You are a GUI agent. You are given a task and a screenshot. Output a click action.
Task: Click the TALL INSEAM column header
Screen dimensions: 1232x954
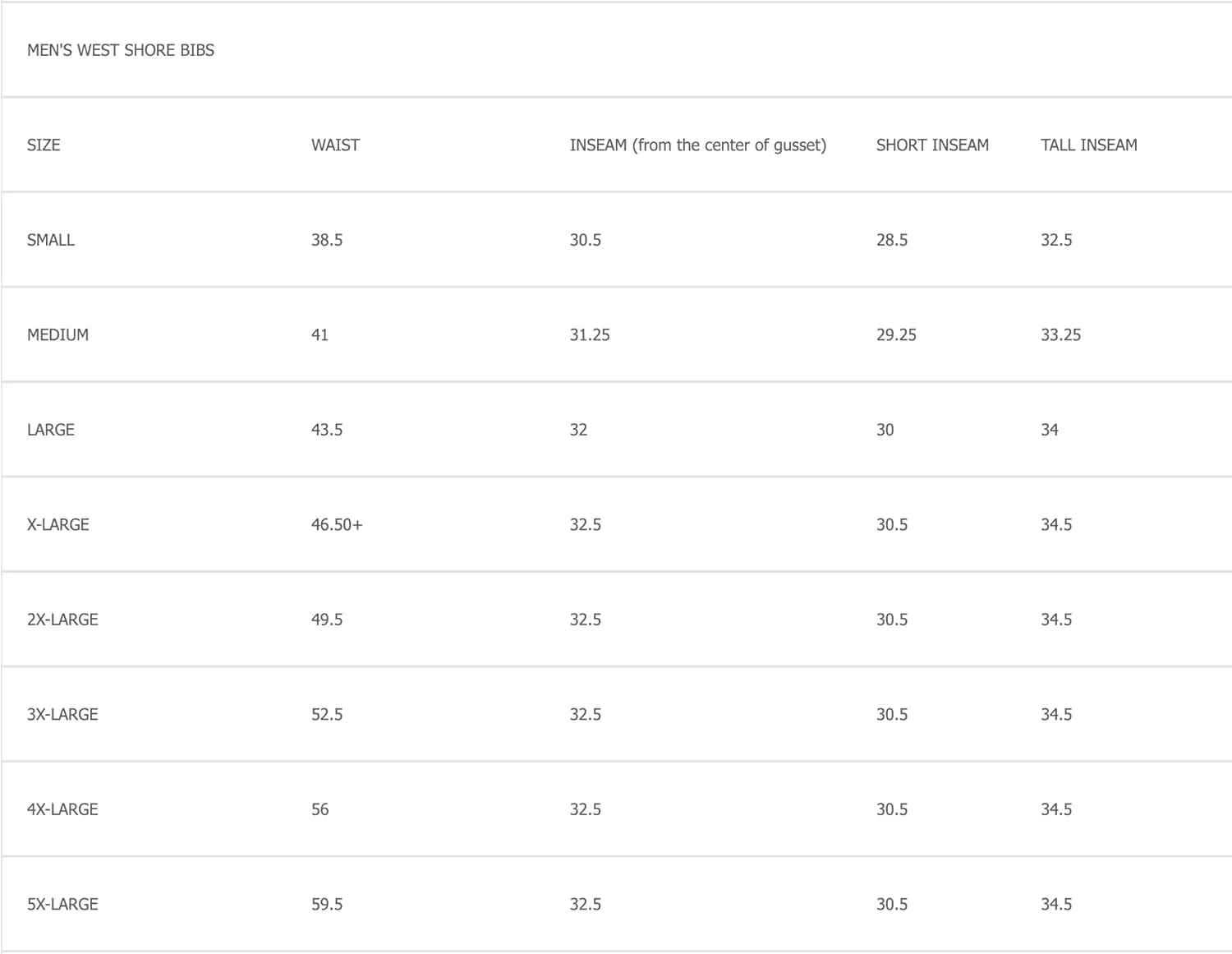(x=1089, y=145)
